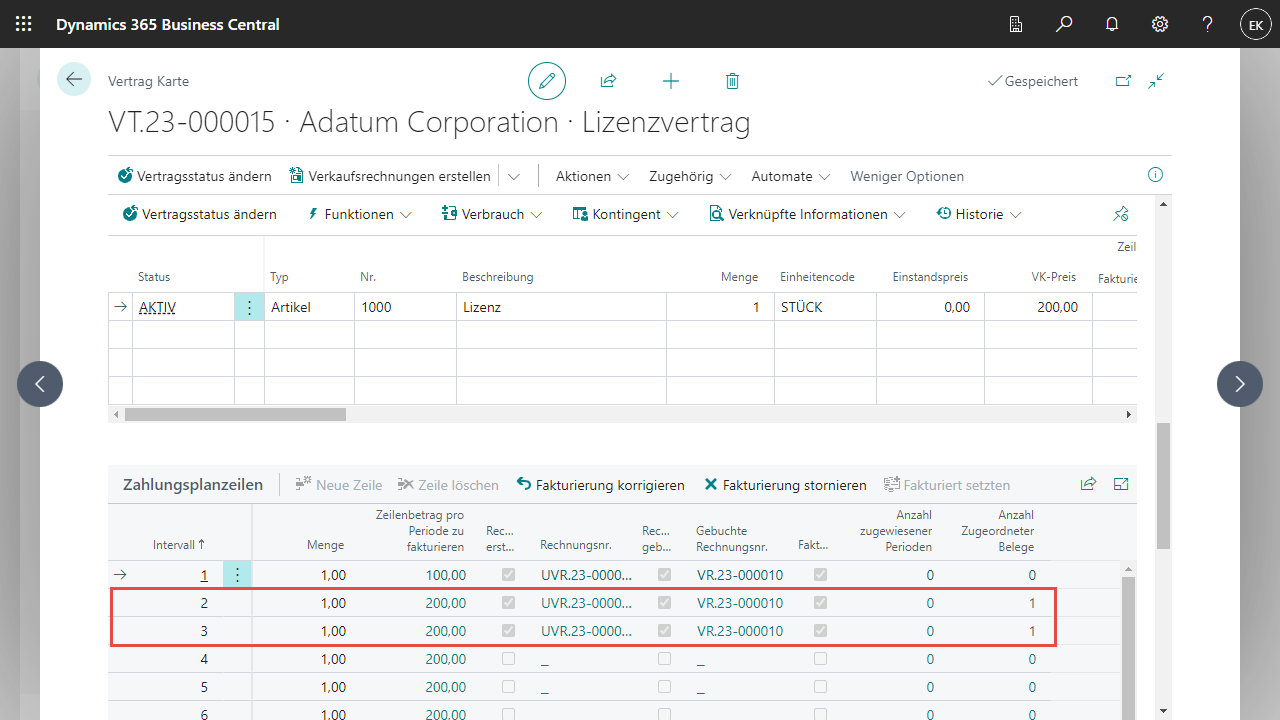Expand the Funktionen dropdown
This screenshot has width=1280, height=720.
click(x=359, y=214)
